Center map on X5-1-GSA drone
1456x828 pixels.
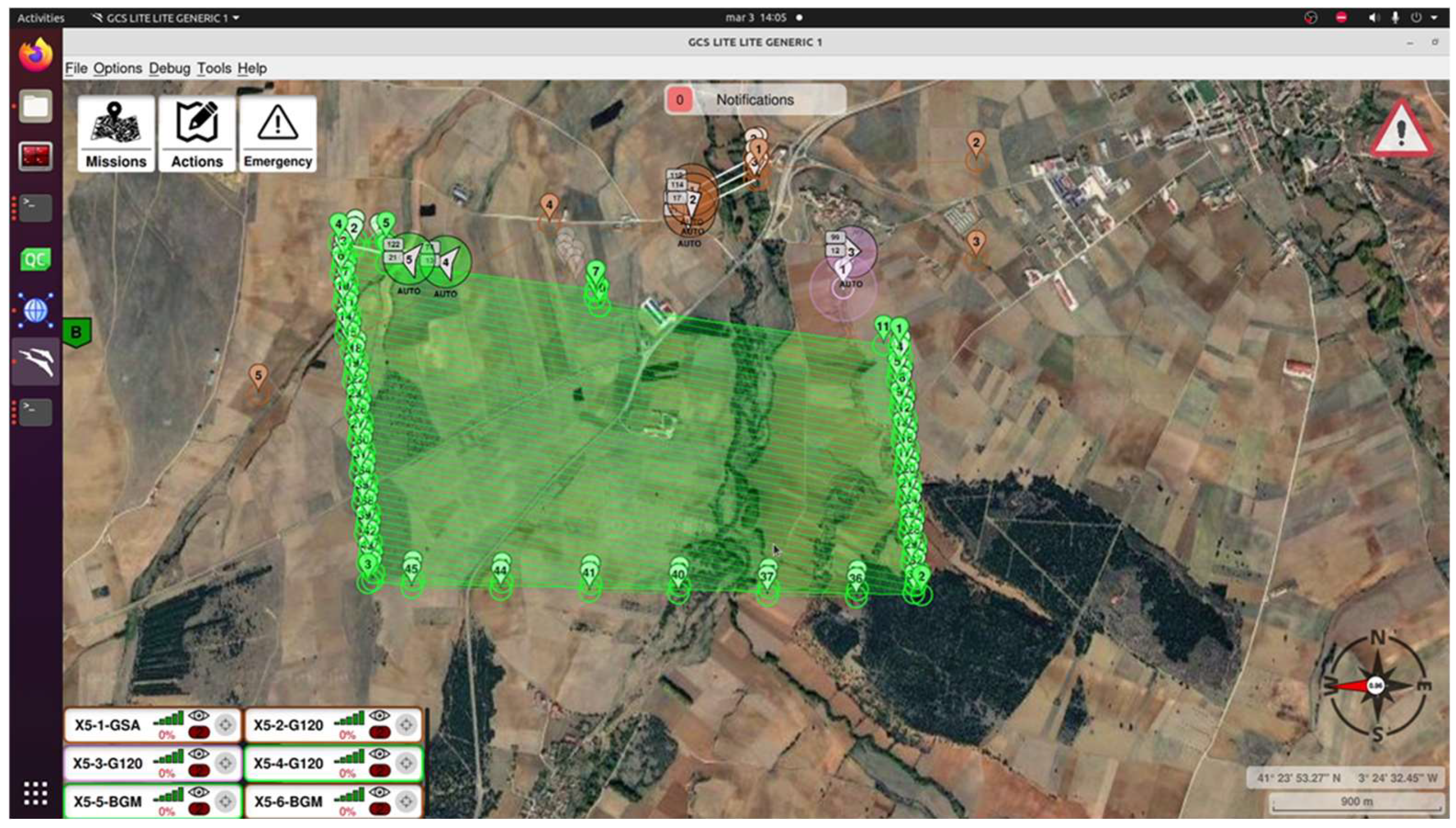click(225, 724)
